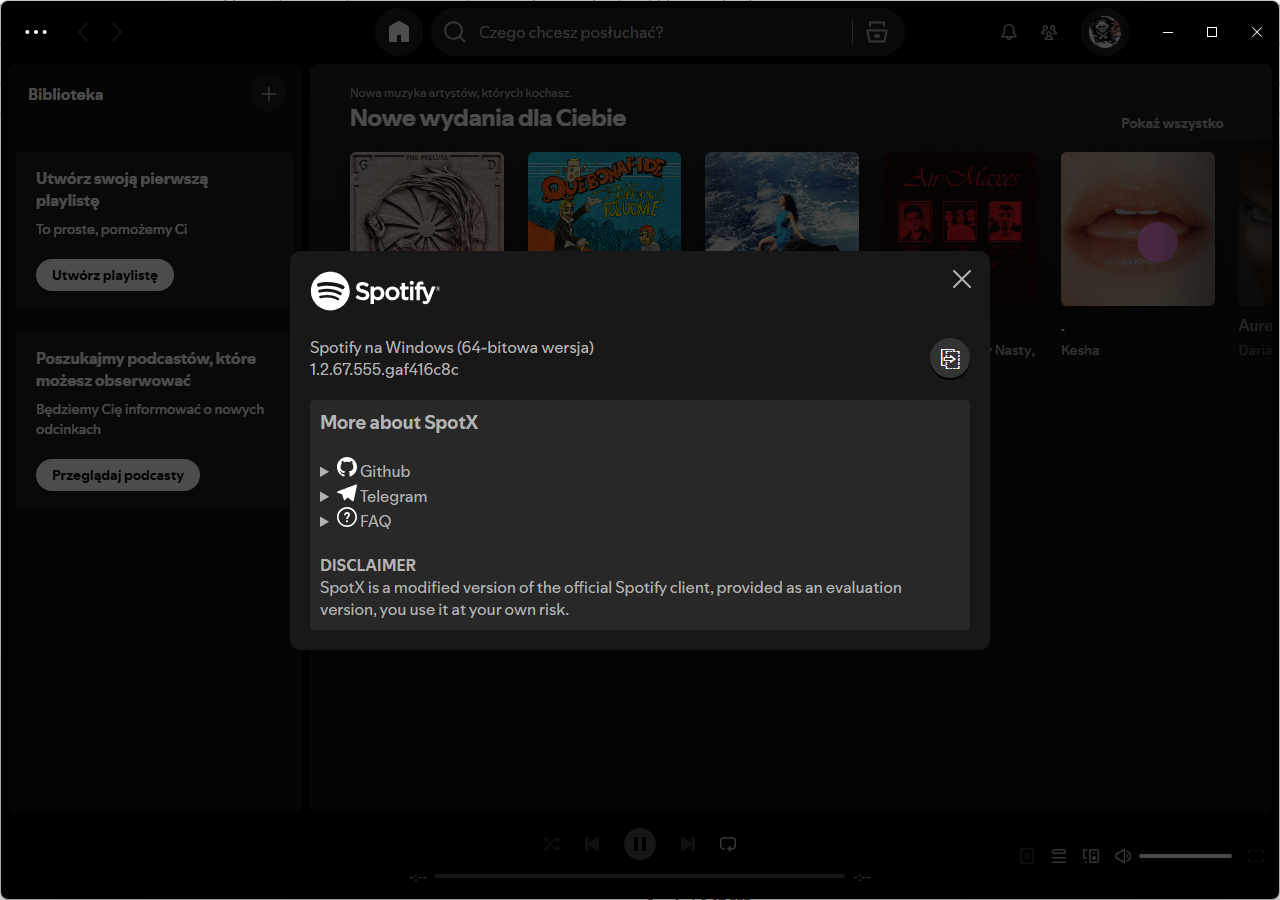Pause playback with the center button
Image resolution: width=1280 pixels, height=900 pixels.
click(x=640, y=844)
